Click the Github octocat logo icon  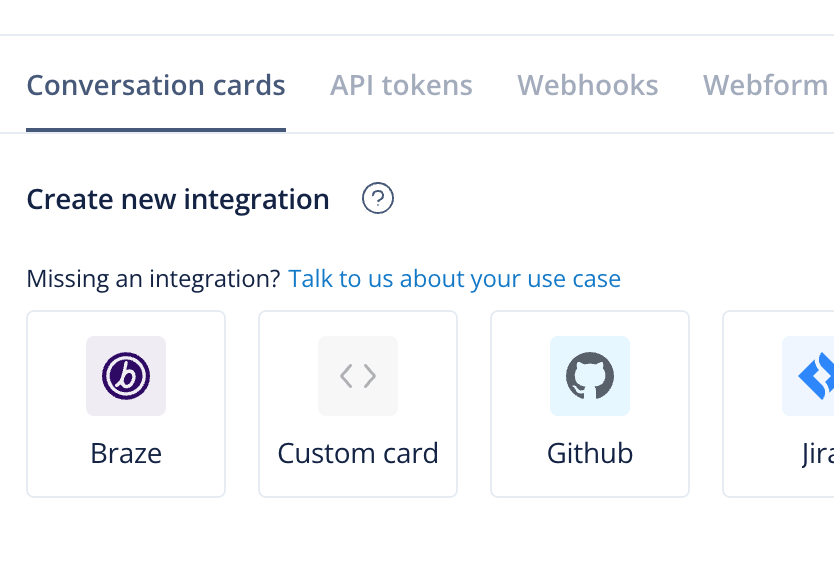coord(590,376)
